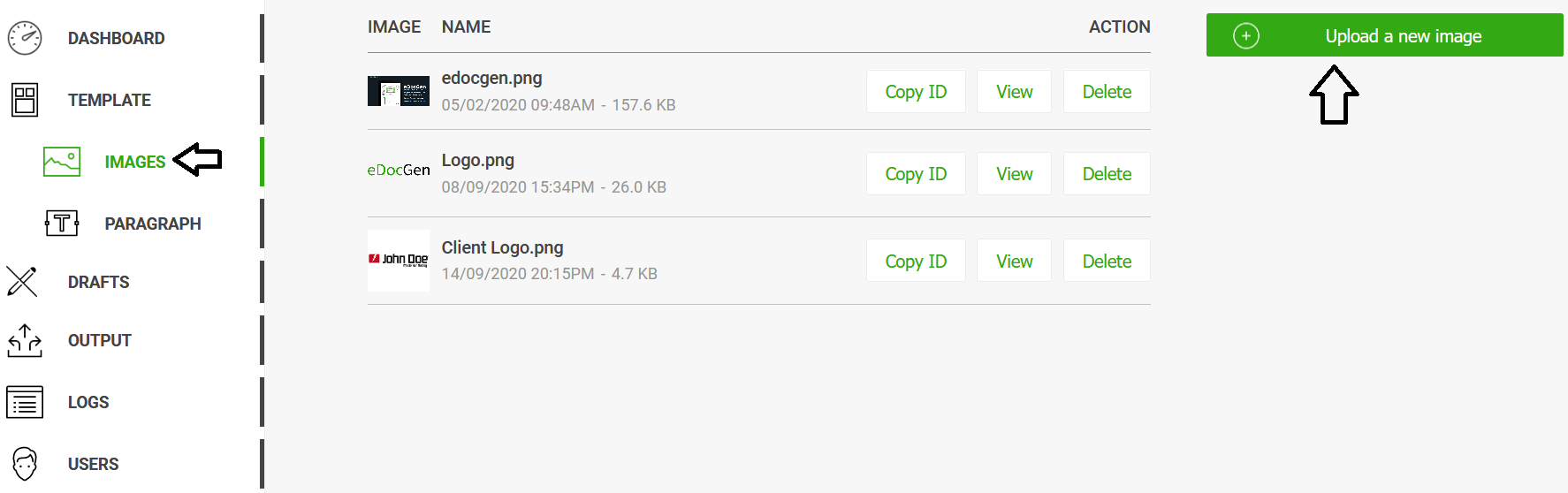Image resolution: width=1568 pixels, height=493 pixels.
Task: View the Logo.png image
Action: pos(1014,174)
